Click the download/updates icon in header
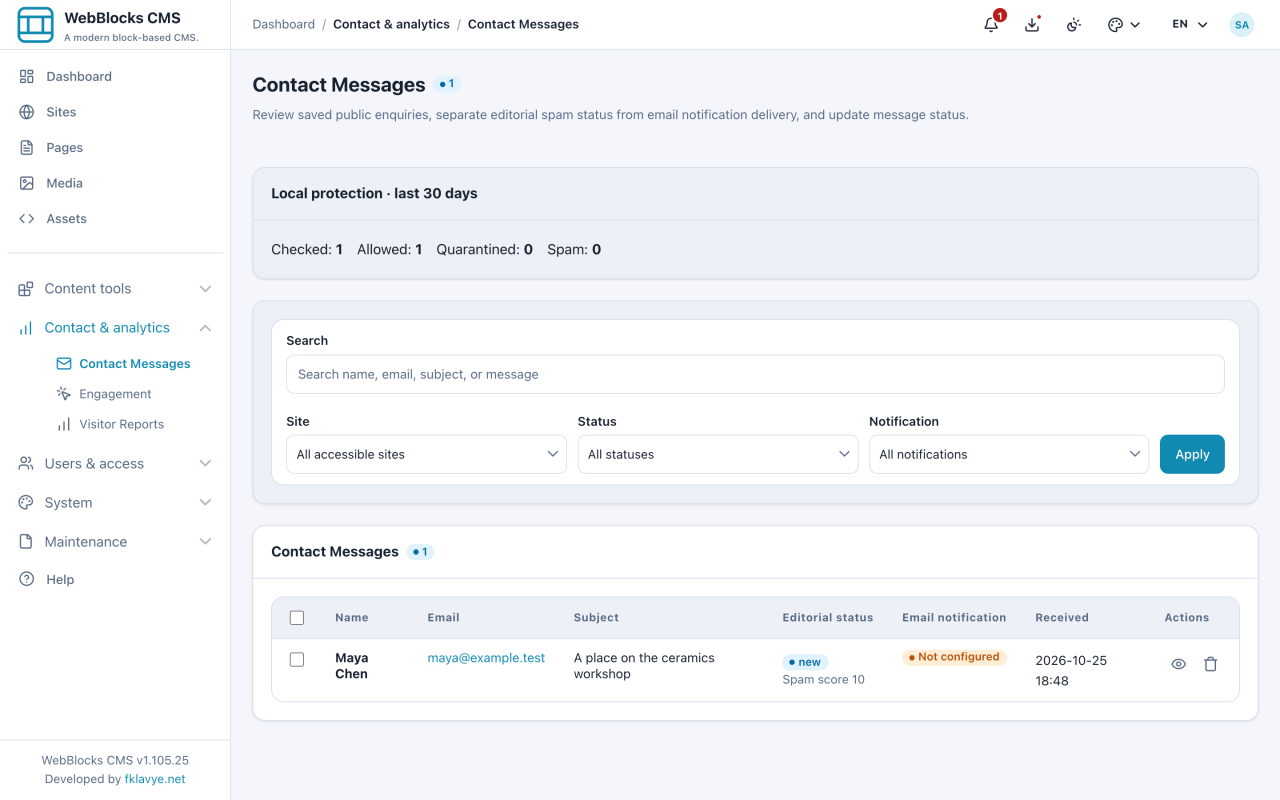This screenshot has width=1280, height=800. click(1033, 25)
